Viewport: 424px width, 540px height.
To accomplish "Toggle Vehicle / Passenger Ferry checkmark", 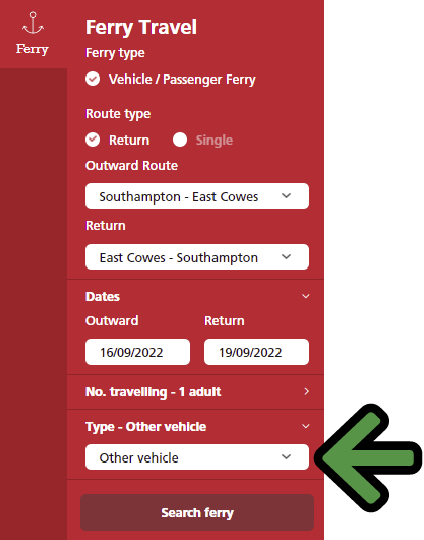I will click(x=93, y=79).
